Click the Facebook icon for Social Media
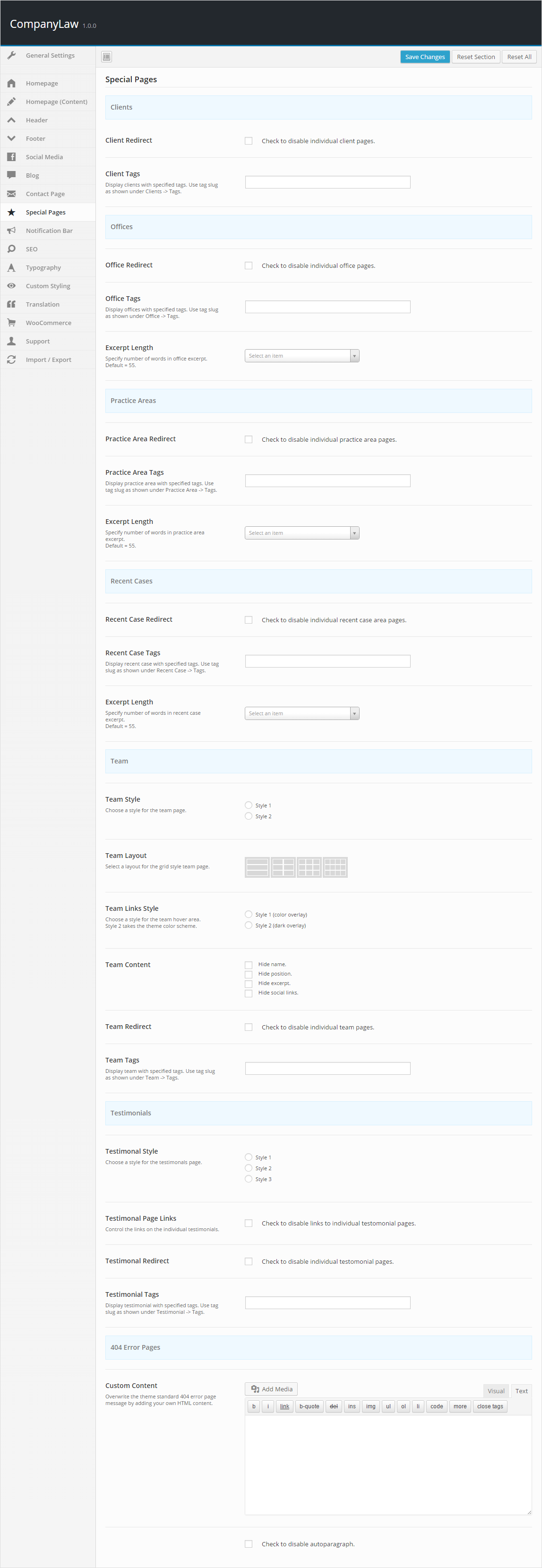The width and height of the screenshot is (542, 1568). (x=11, y=157)
